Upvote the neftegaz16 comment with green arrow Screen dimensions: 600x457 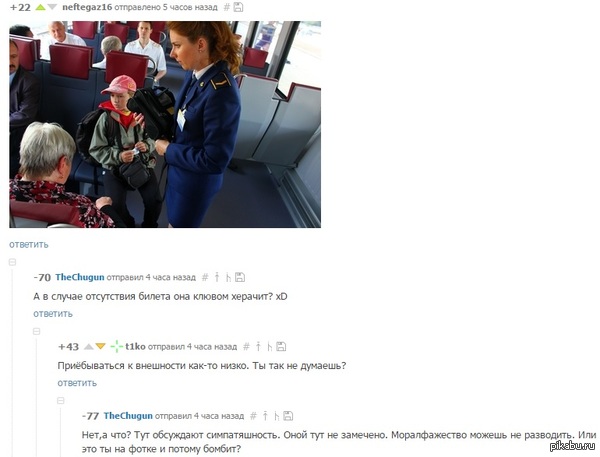(40, 7)
